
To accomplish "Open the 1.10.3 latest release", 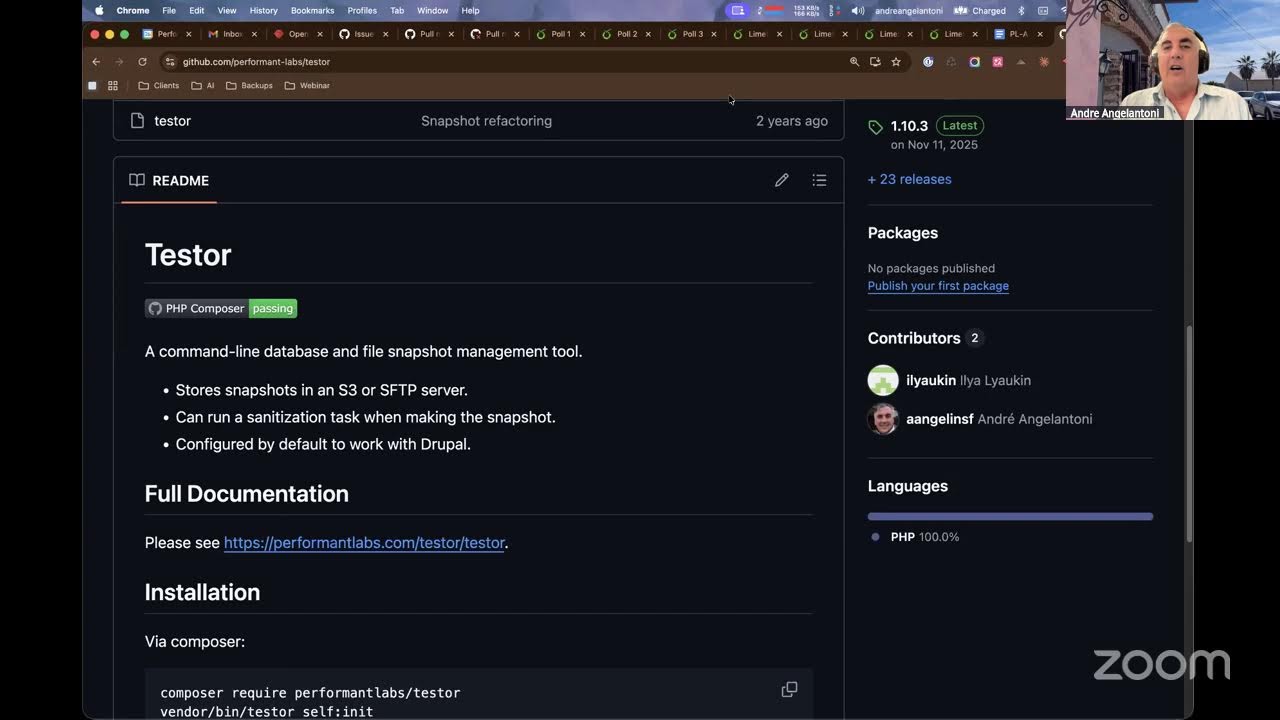I will [909, 126].
